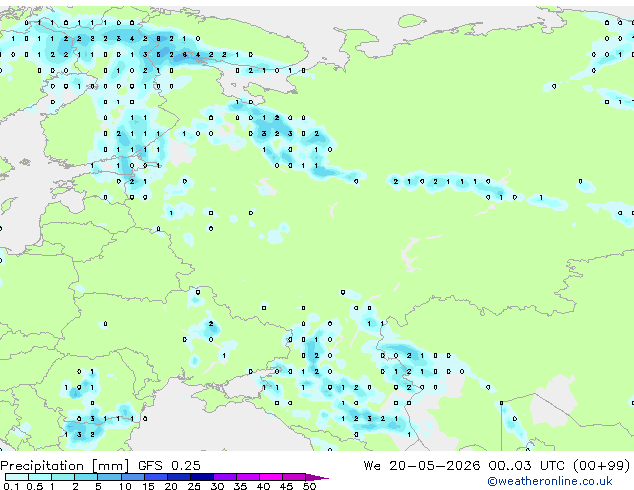
Task: Pick legend swatch between 15 and 20
Action: pos(155,477)
